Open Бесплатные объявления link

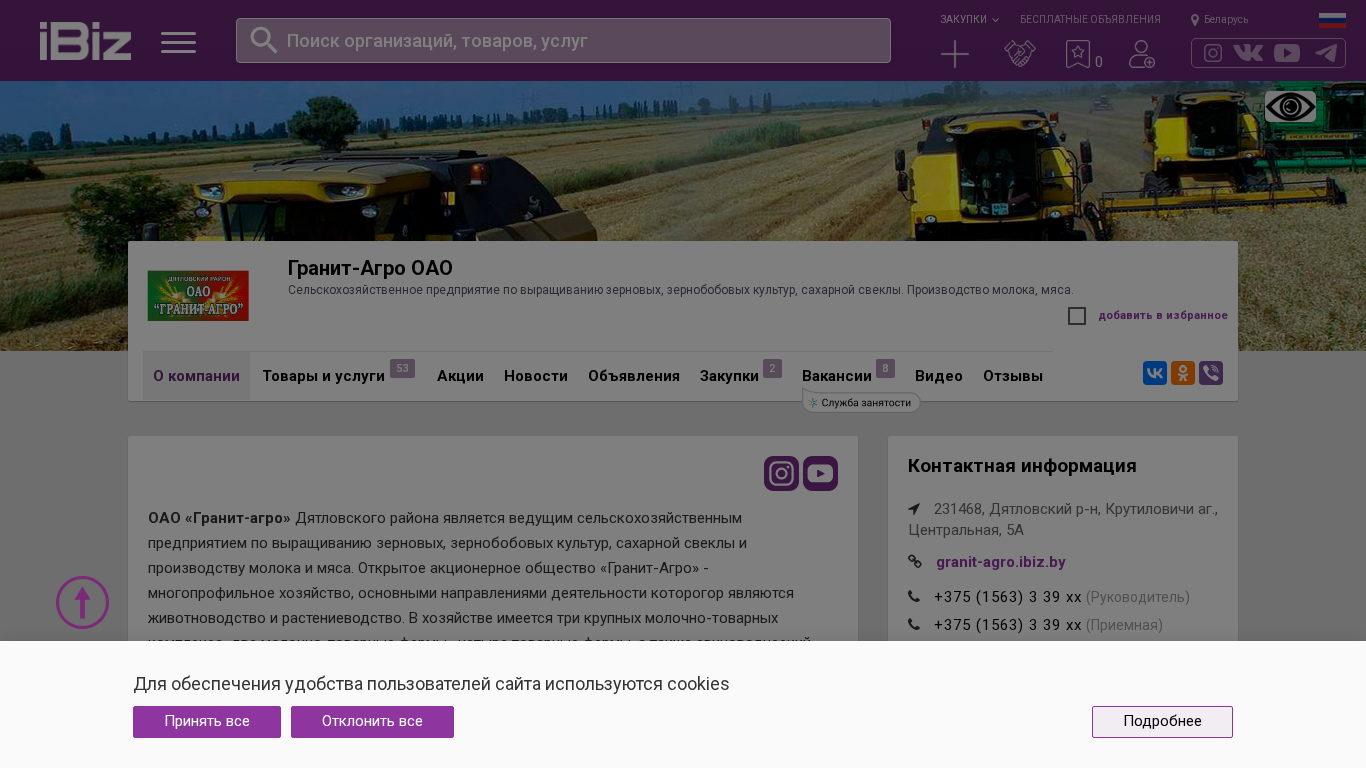[1090, 20]
